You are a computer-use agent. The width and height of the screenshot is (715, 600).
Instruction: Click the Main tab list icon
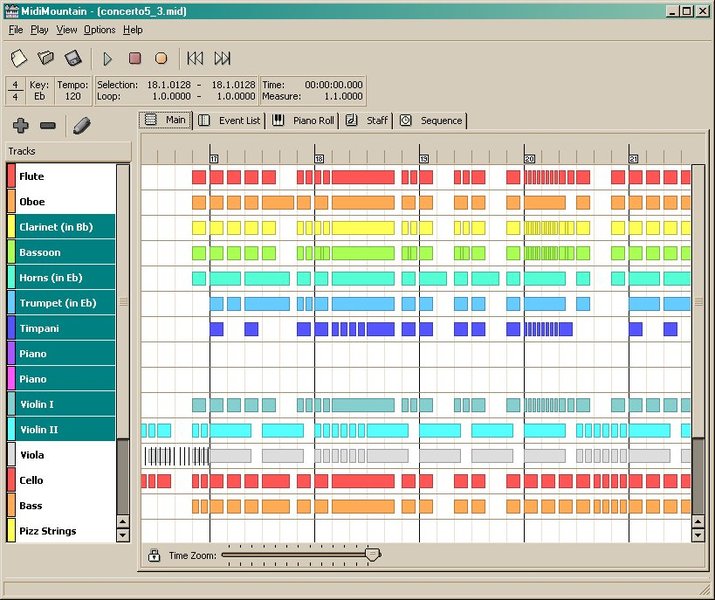(150, 119)
